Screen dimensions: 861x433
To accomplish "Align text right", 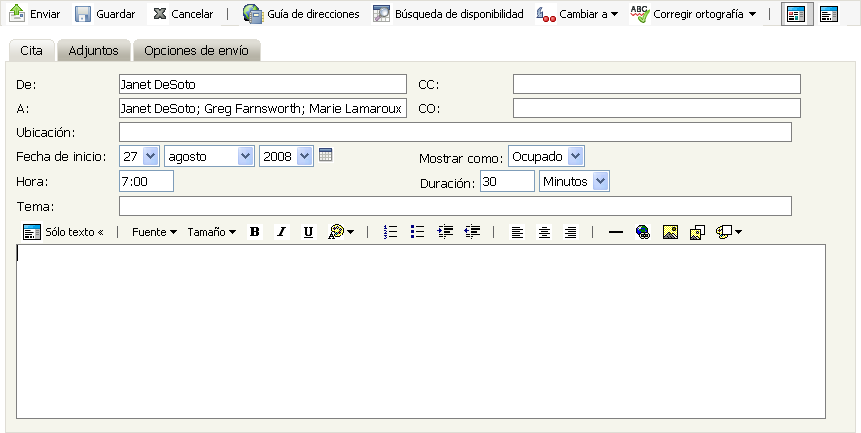I will [x=571, y=233].
